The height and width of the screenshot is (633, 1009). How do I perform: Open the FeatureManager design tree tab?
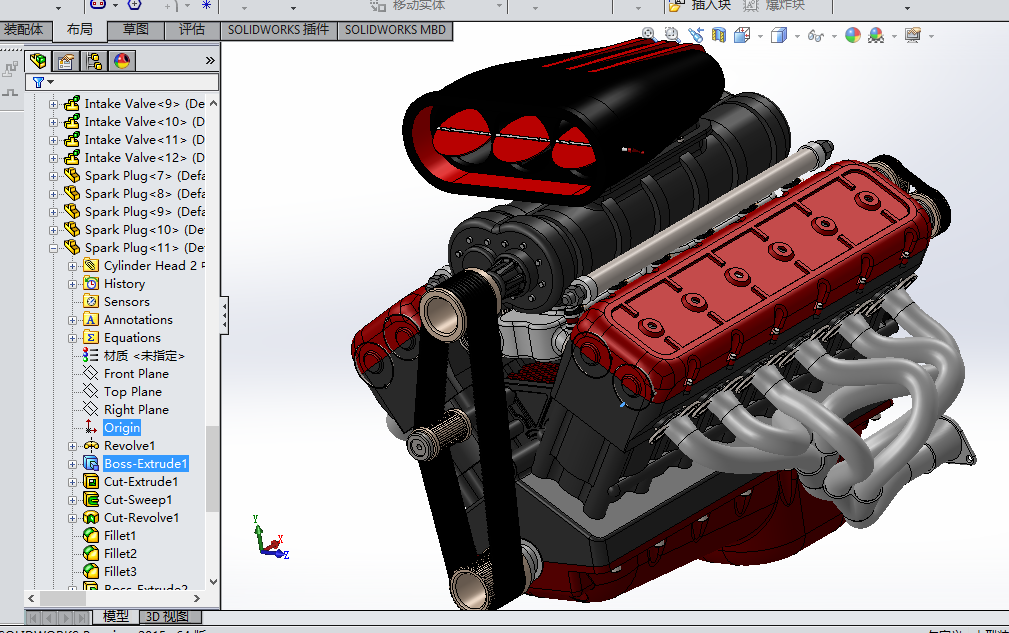[x=38, y=61]
